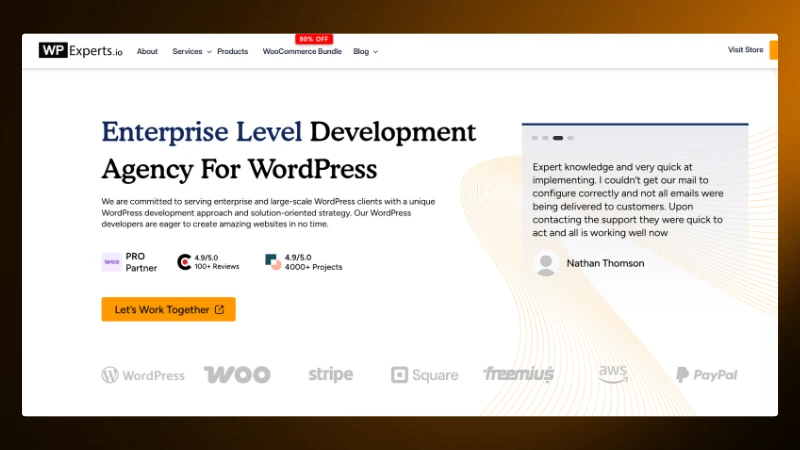This screenshot has height=450, width=800.
Task: Click the 4000+ Projects rating icon
Action: (273, 262)
